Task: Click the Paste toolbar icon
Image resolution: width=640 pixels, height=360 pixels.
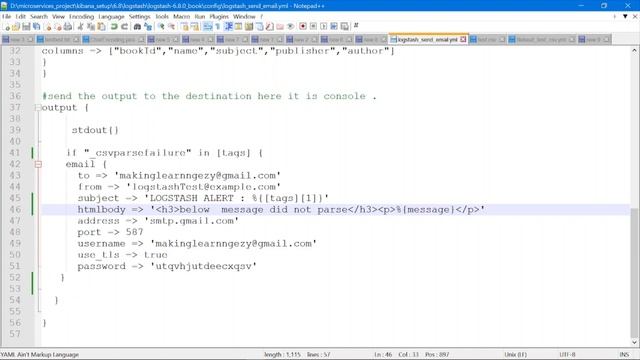Action: point(101,27)
